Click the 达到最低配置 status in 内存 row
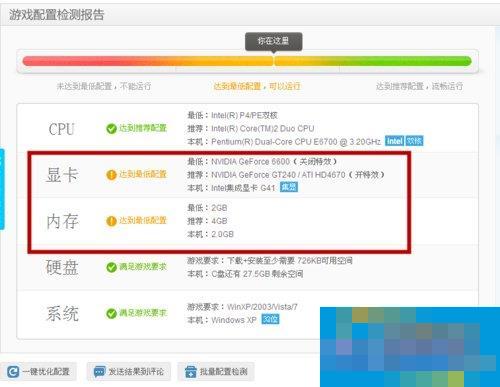This screenshot has height=387, width=500. tap(143, 220)
